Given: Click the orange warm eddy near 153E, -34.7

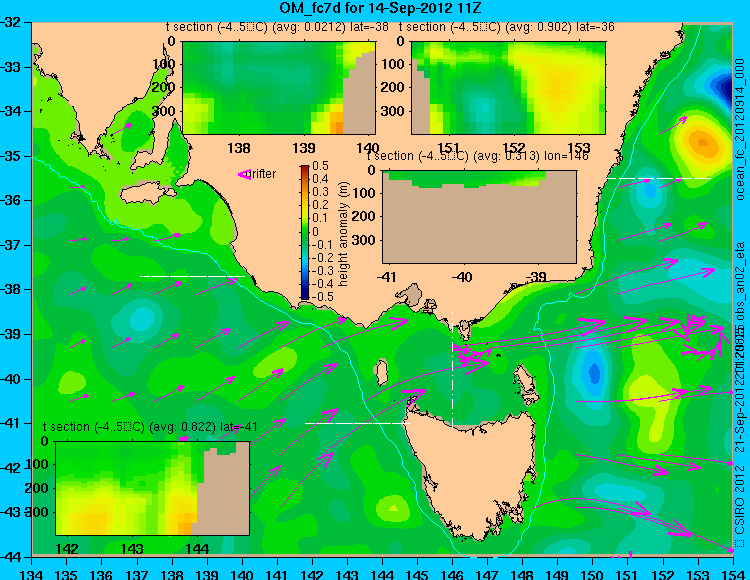Looking at the screenshot, I should (702, 142).
